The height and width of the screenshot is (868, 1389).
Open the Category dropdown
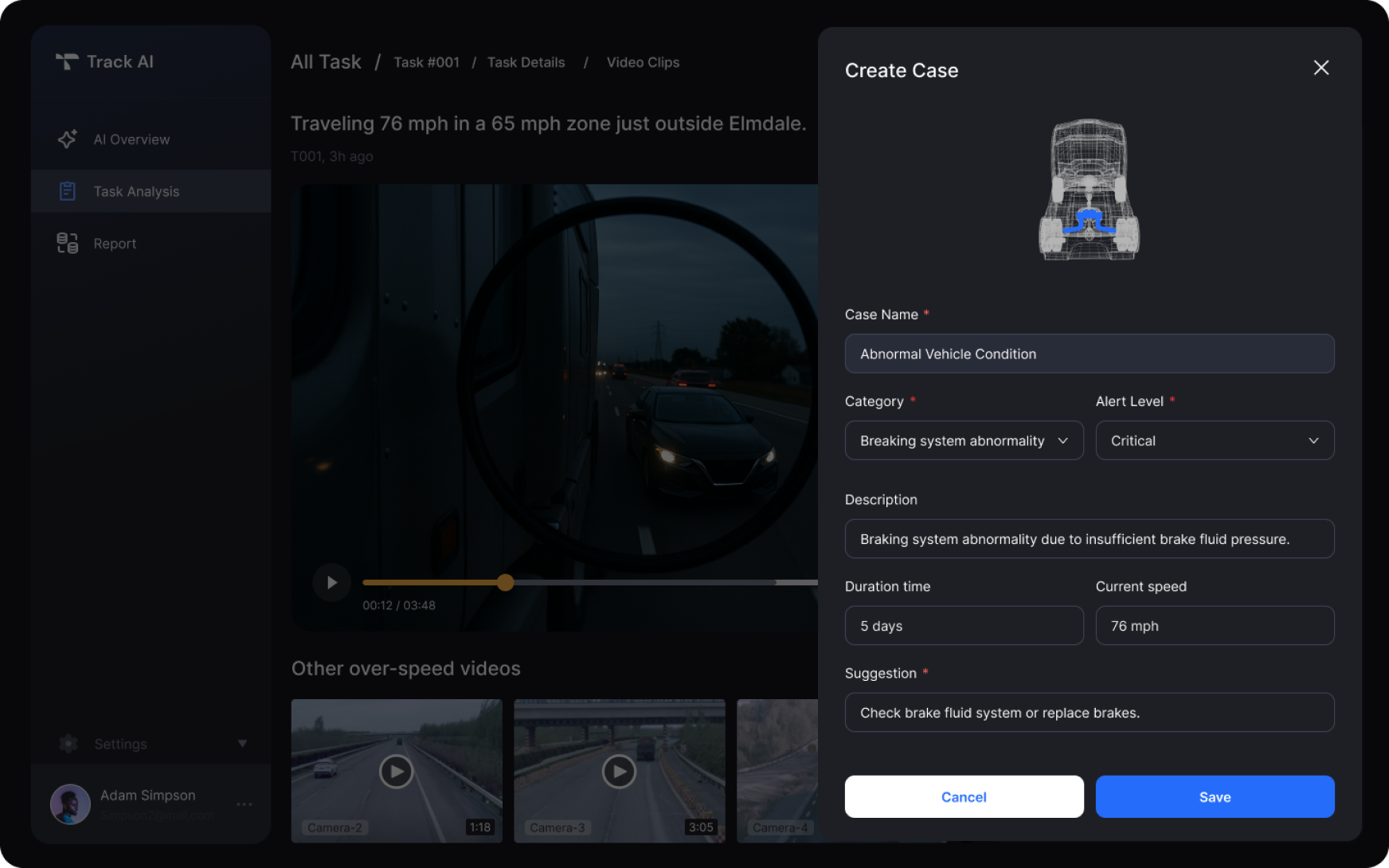click(964, 440)
